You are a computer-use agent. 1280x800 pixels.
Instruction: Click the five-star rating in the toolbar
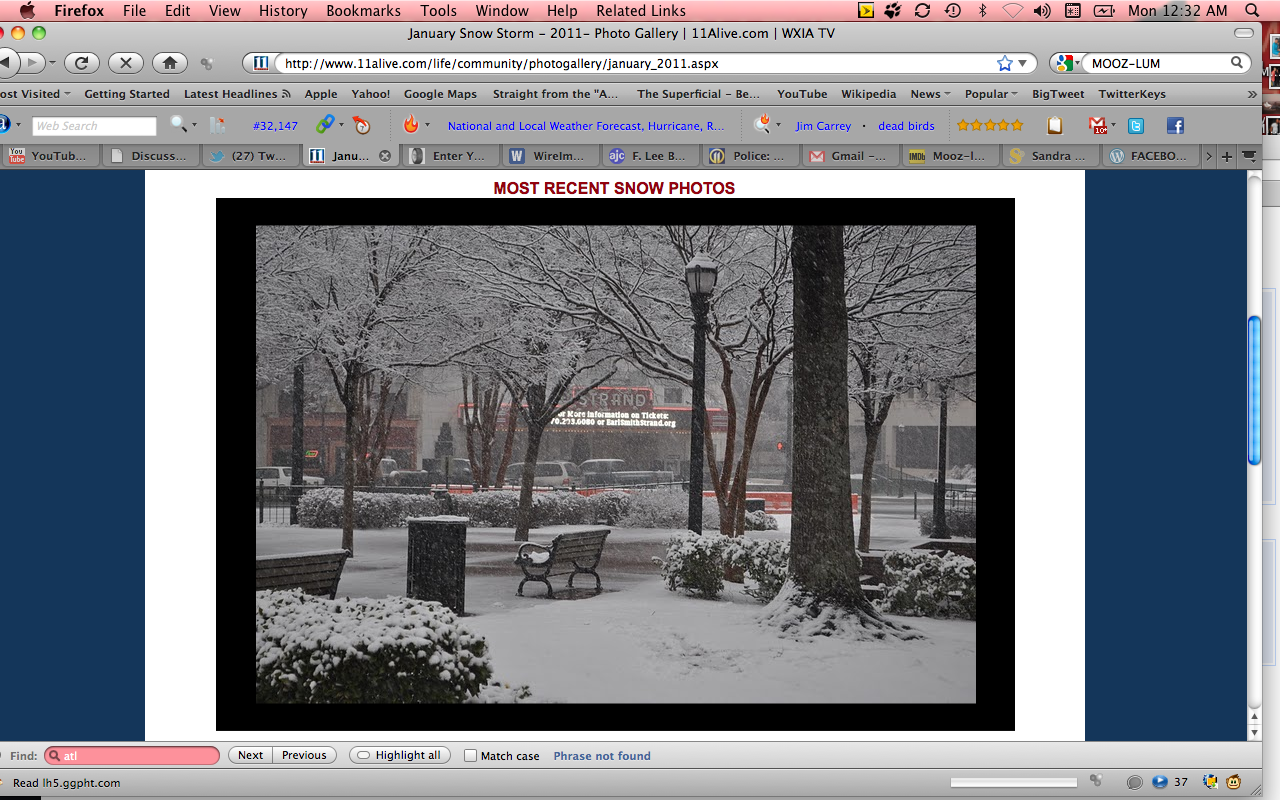click(990, 126)
